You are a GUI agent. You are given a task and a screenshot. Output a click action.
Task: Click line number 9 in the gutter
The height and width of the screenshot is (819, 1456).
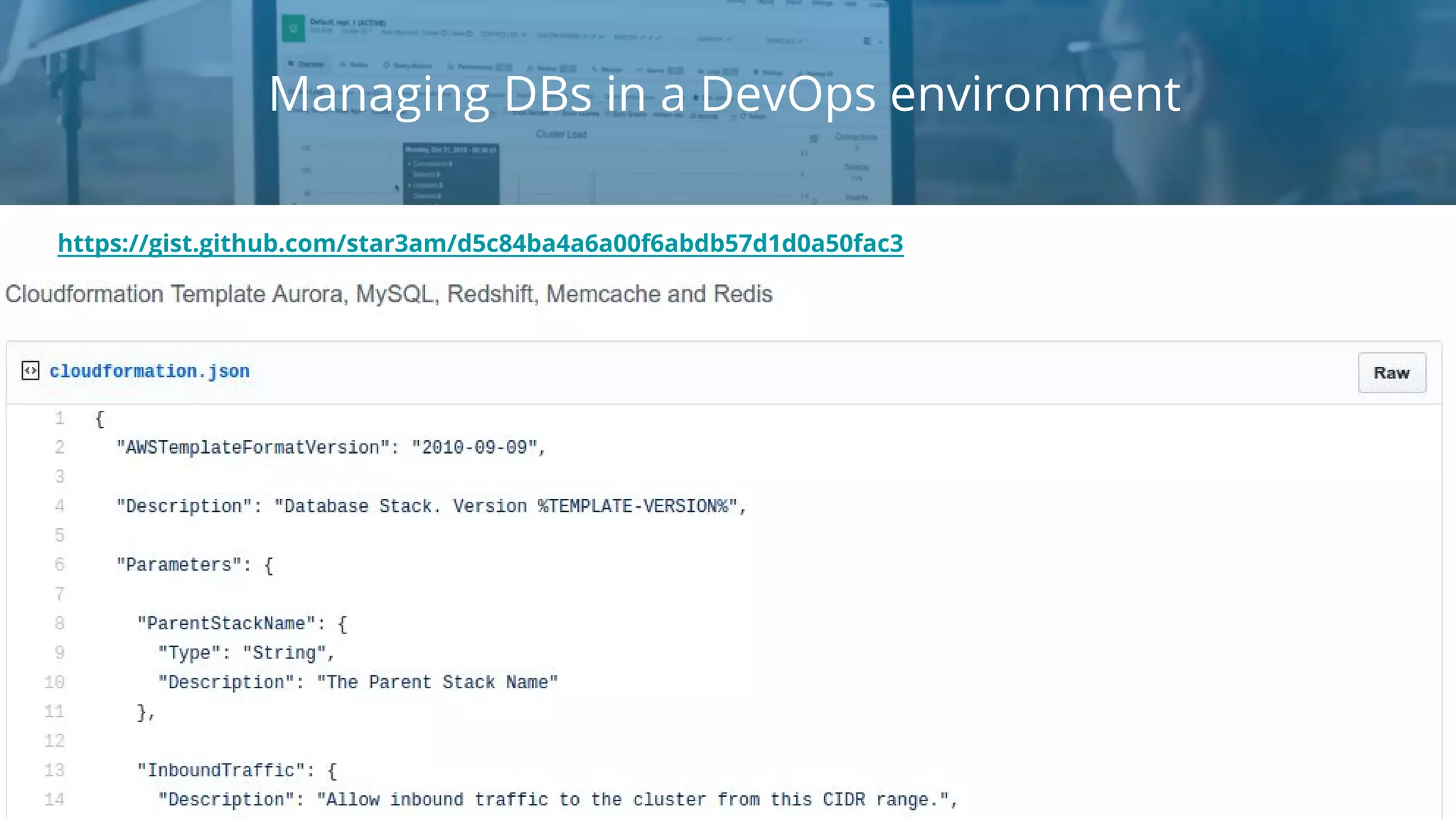click(60, 652)
